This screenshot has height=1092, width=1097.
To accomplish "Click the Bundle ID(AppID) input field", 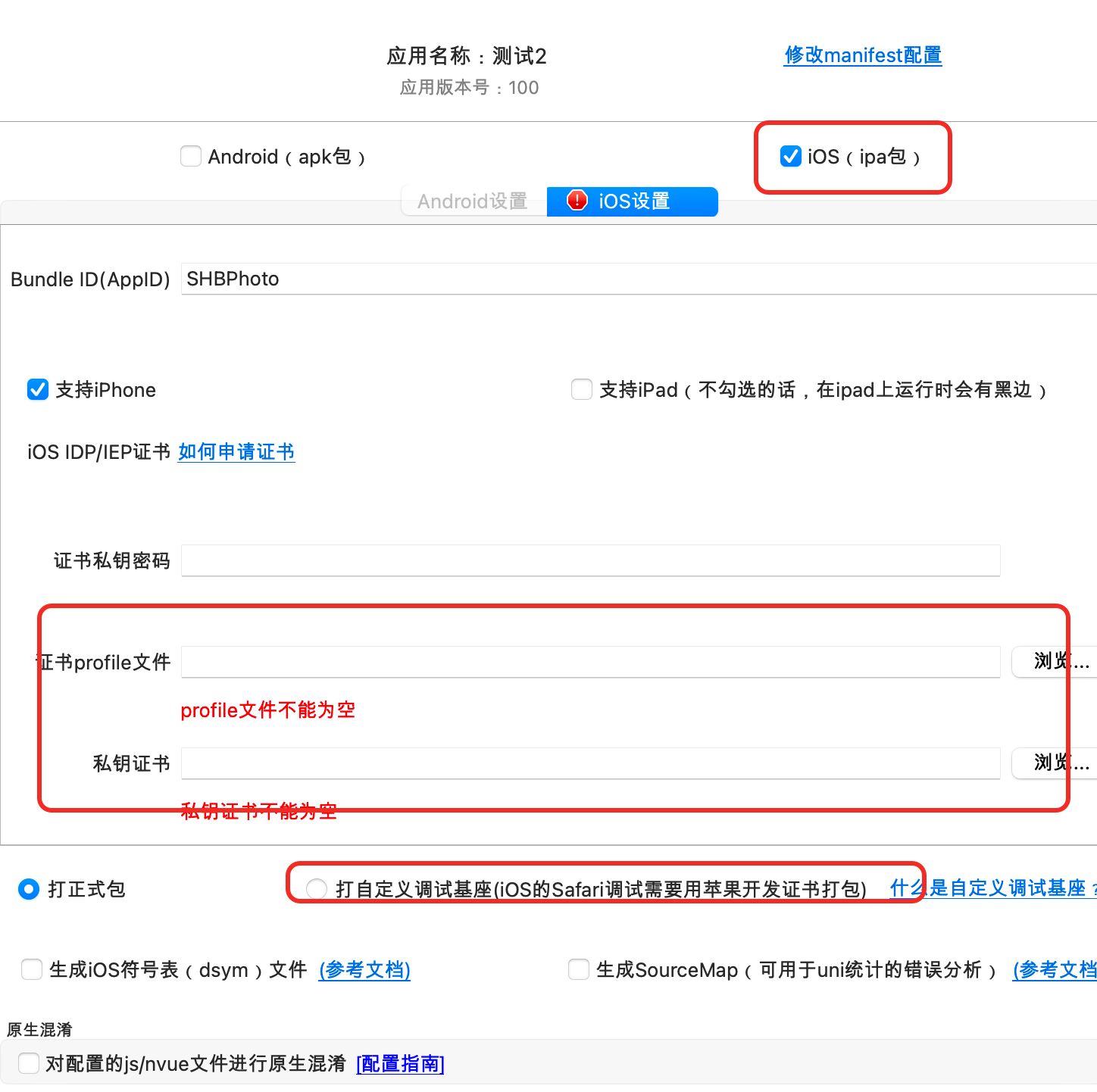I will (x=636, y=279).
